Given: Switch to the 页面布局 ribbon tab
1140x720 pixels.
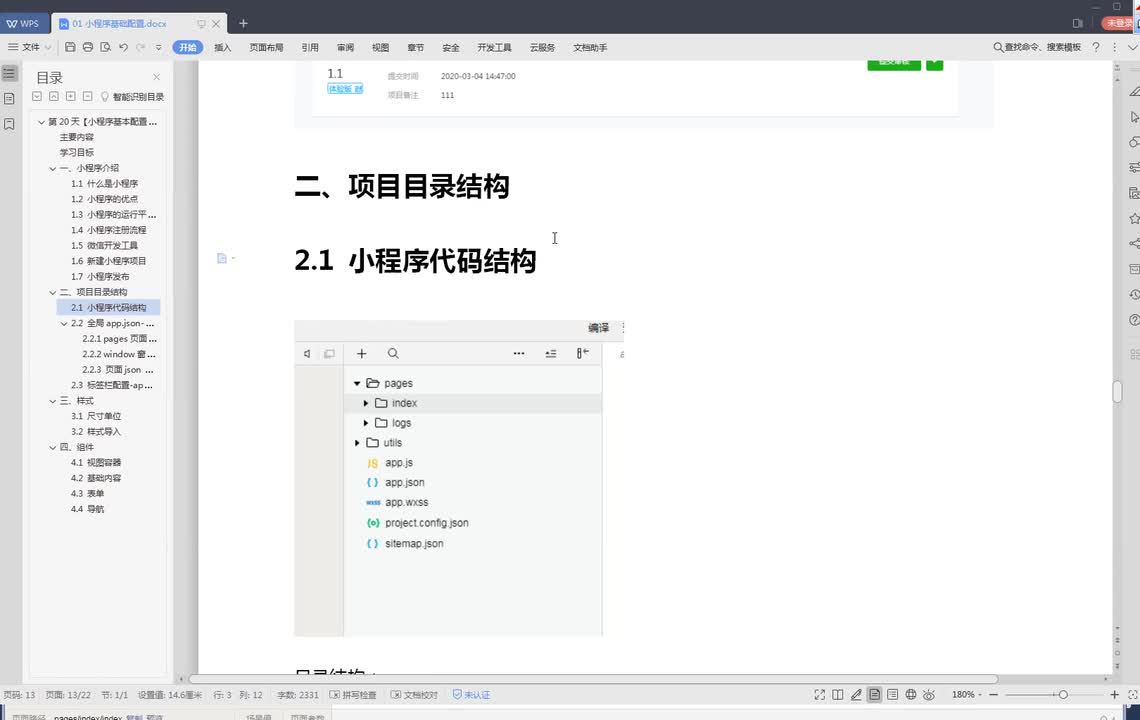Looking at the screenshot, I should (x=266, y=47).
